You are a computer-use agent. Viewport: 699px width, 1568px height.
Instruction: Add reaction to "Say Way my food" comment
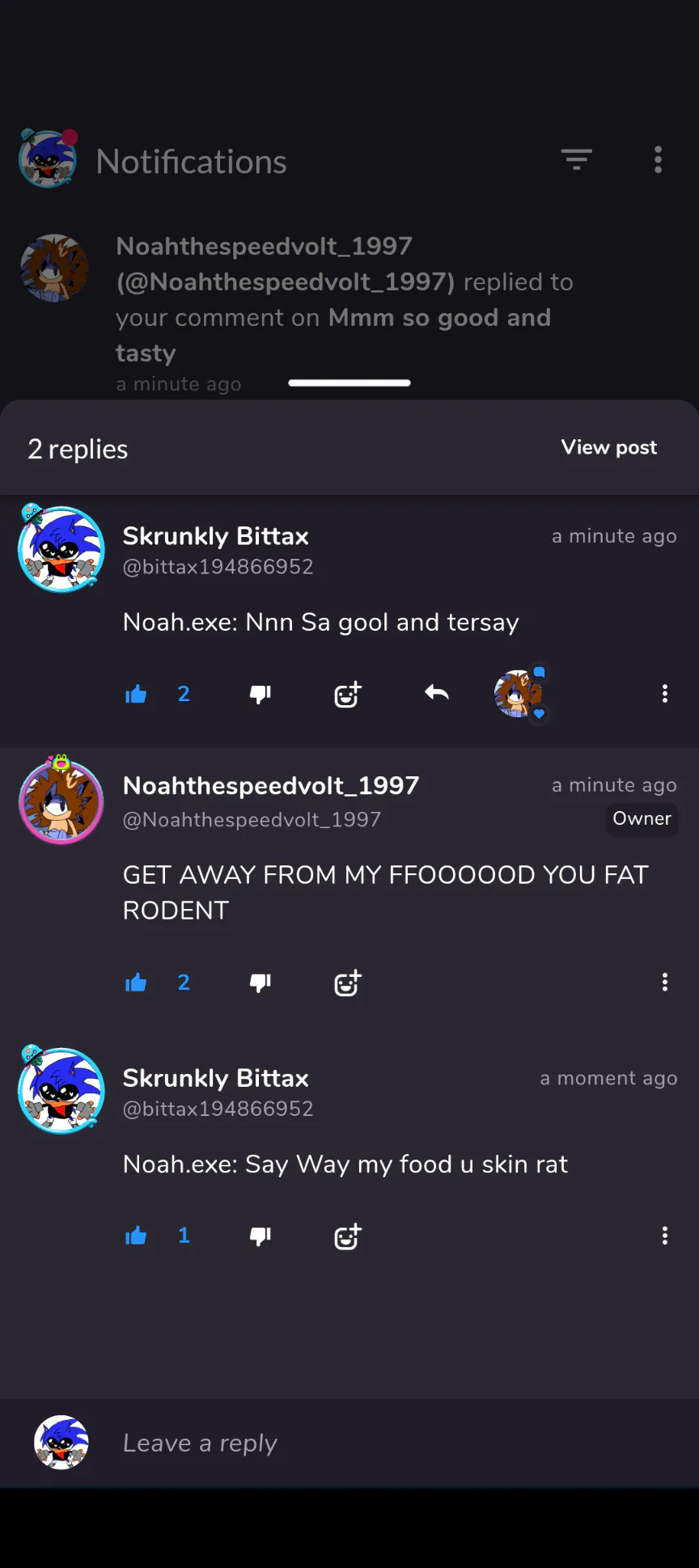pos(348,1236)
